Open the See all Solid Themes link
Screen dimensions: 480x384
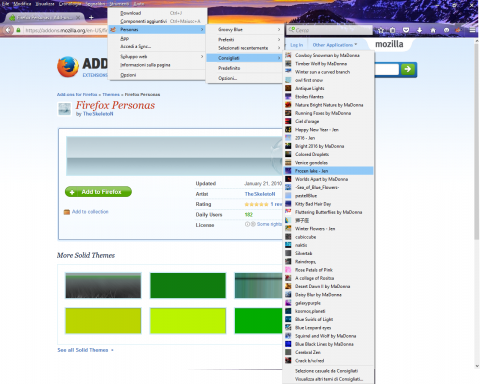(x=85, y=350)
